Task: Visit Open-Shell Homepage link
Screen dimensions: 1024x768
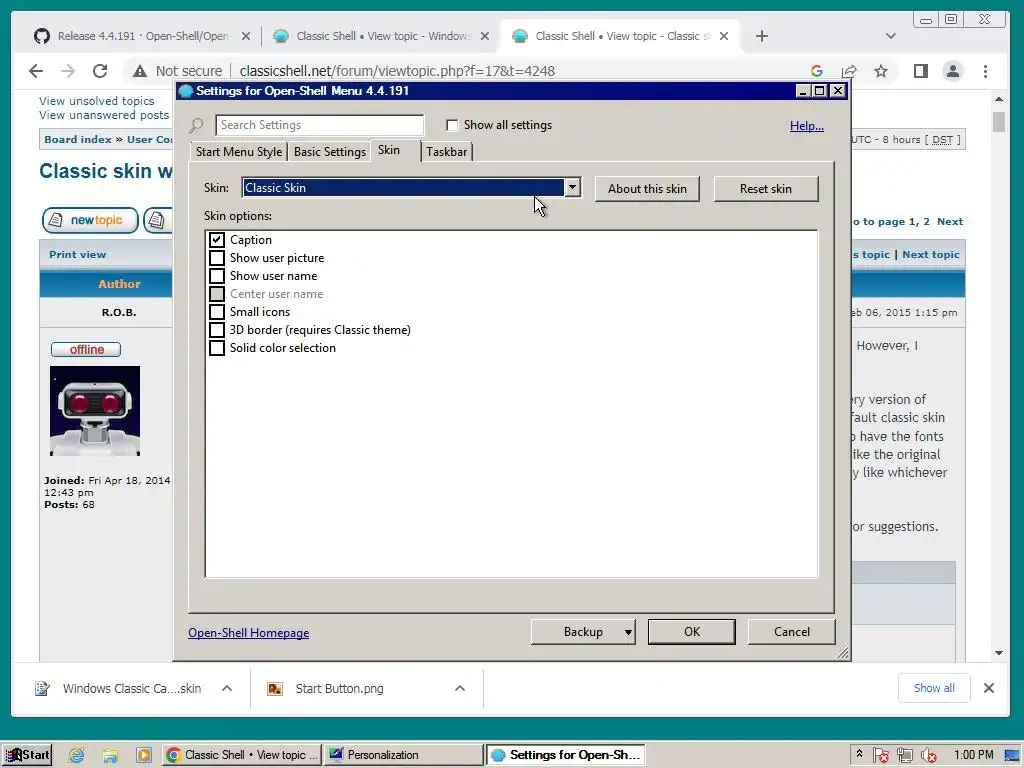Action: pyautogui.click(x=249, y=633)
